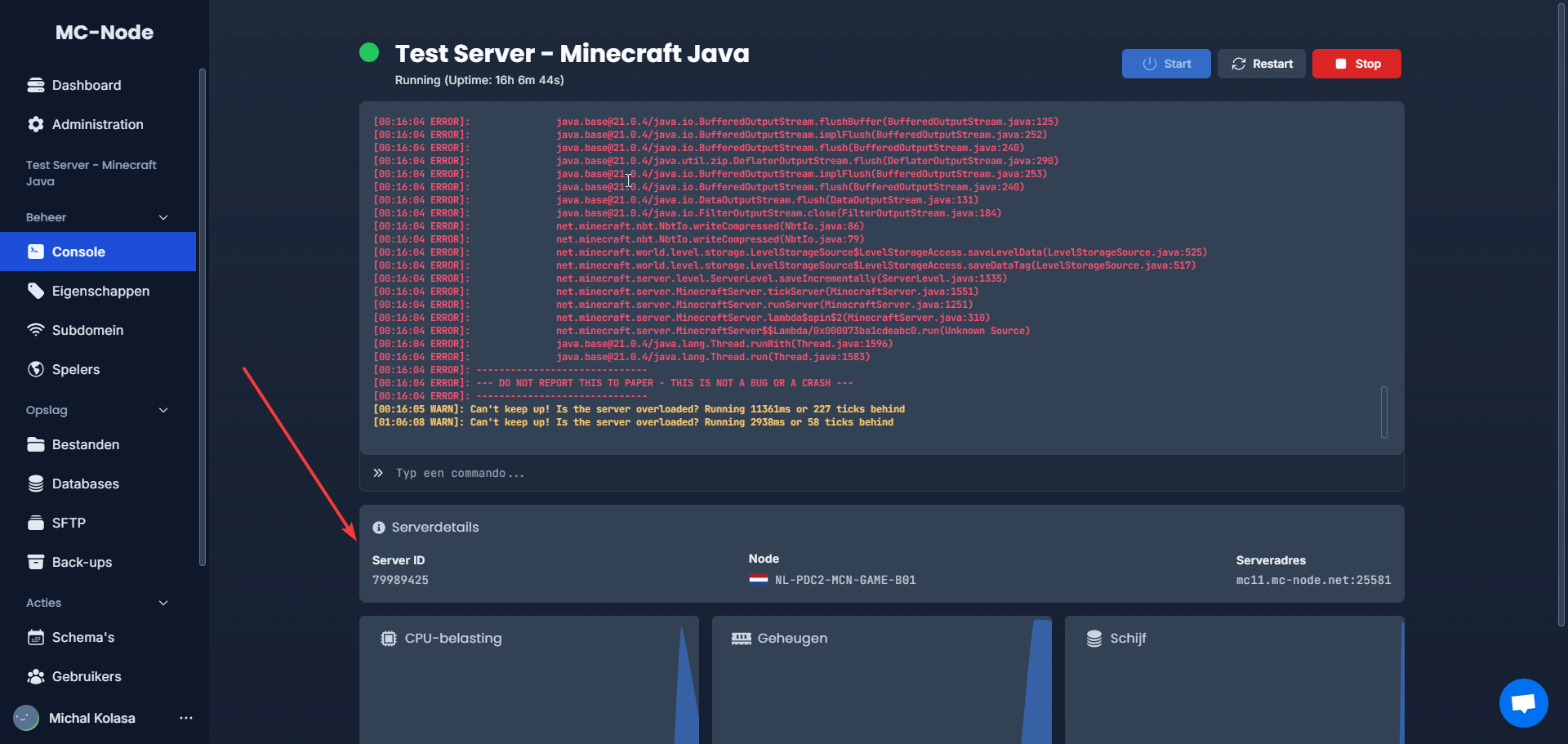Open the Gebruikers page
Viewport: 1568px width, 744px height.
(x=98, y=676)
